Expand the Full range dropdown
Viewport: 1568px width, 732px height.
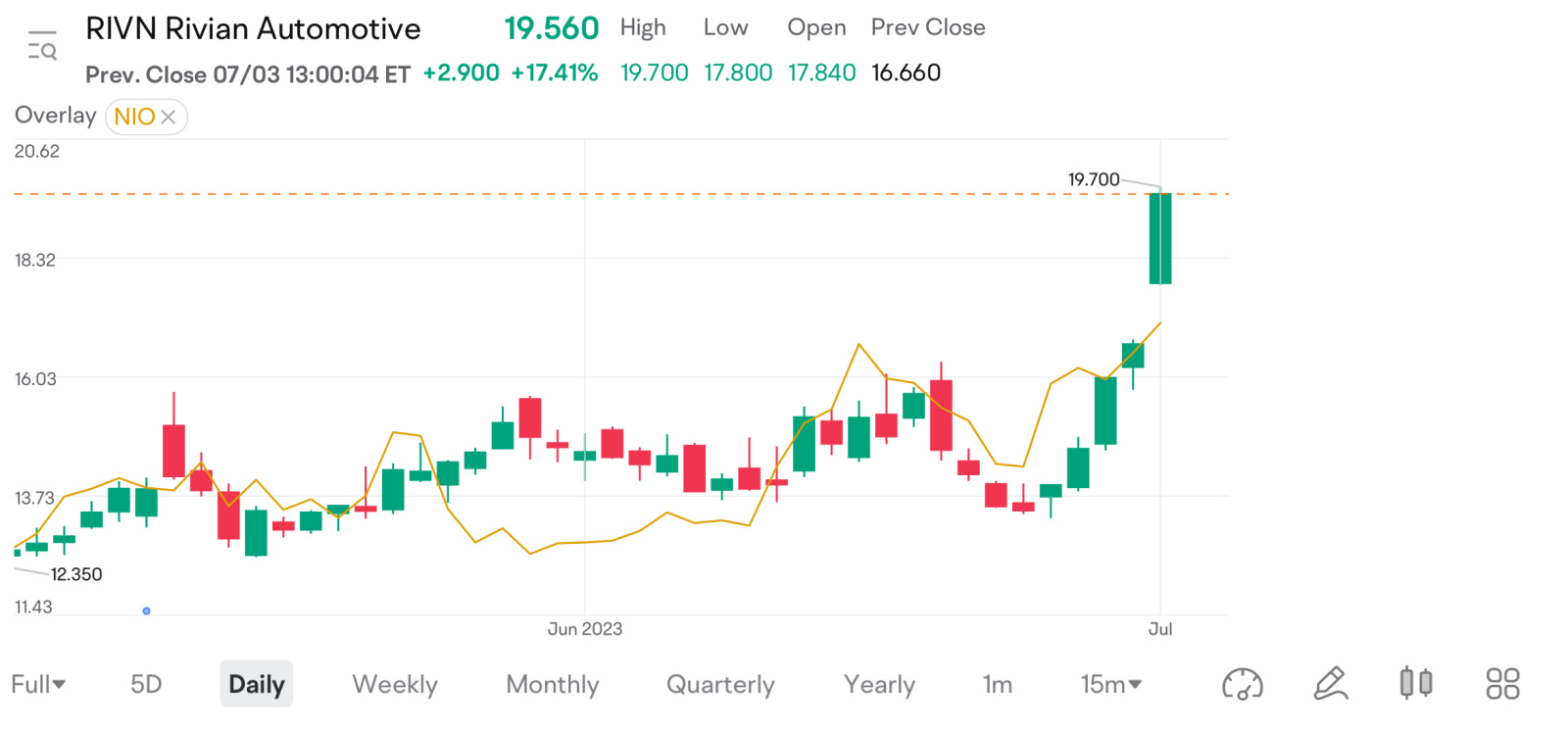tap(38, 684)
